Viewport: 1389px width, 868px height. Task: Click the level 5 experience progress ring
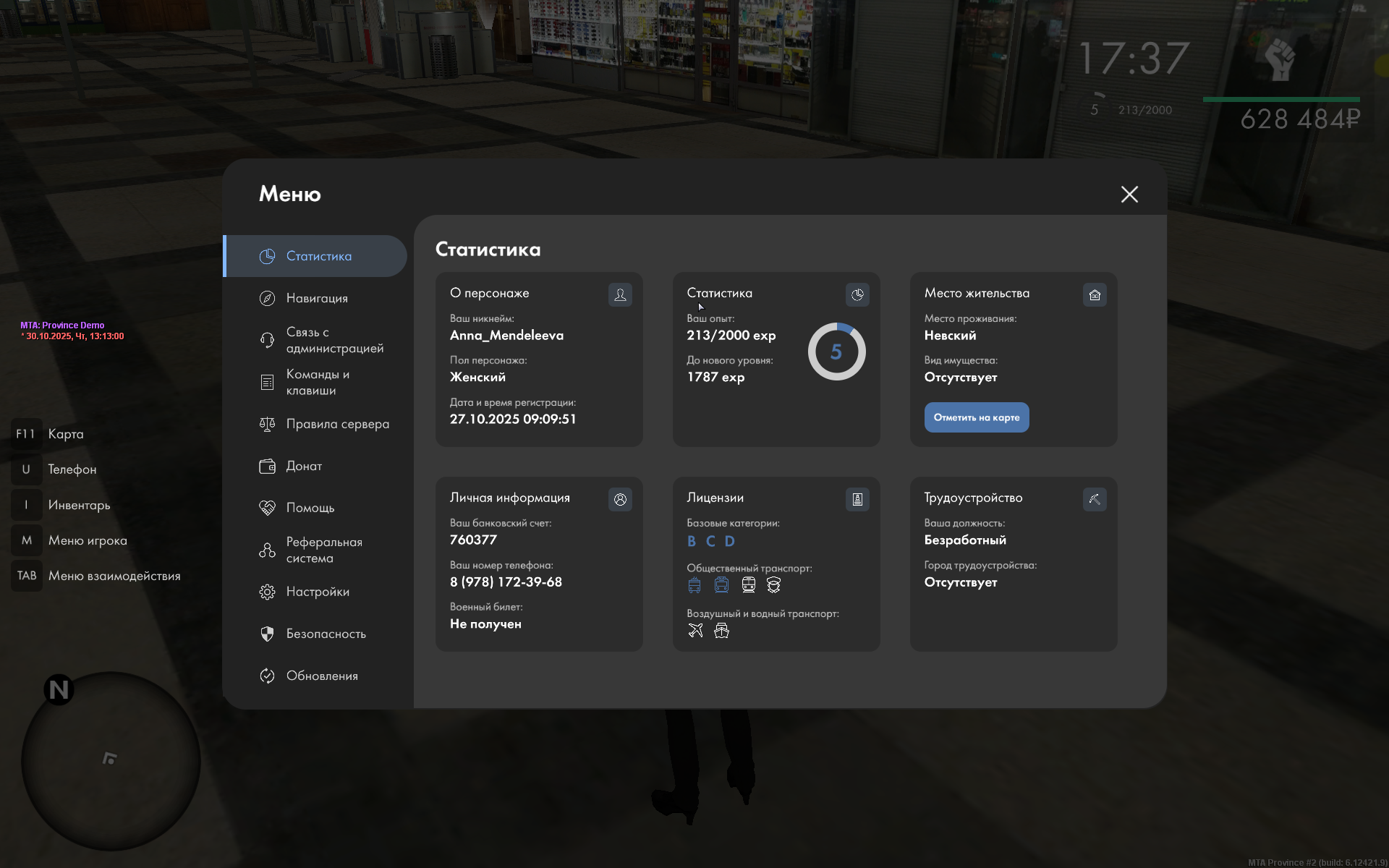point(836,352)
